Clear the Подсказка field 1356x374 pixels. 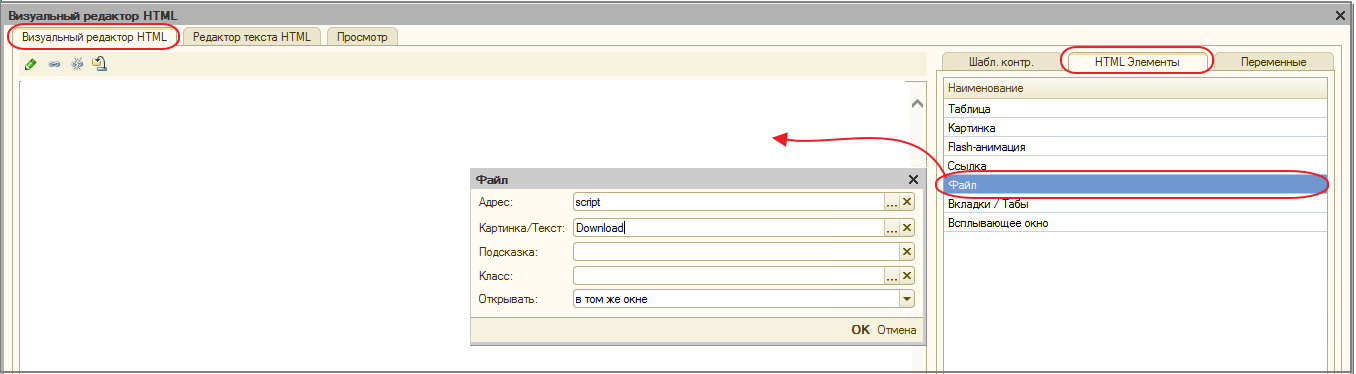coord(907,251)
